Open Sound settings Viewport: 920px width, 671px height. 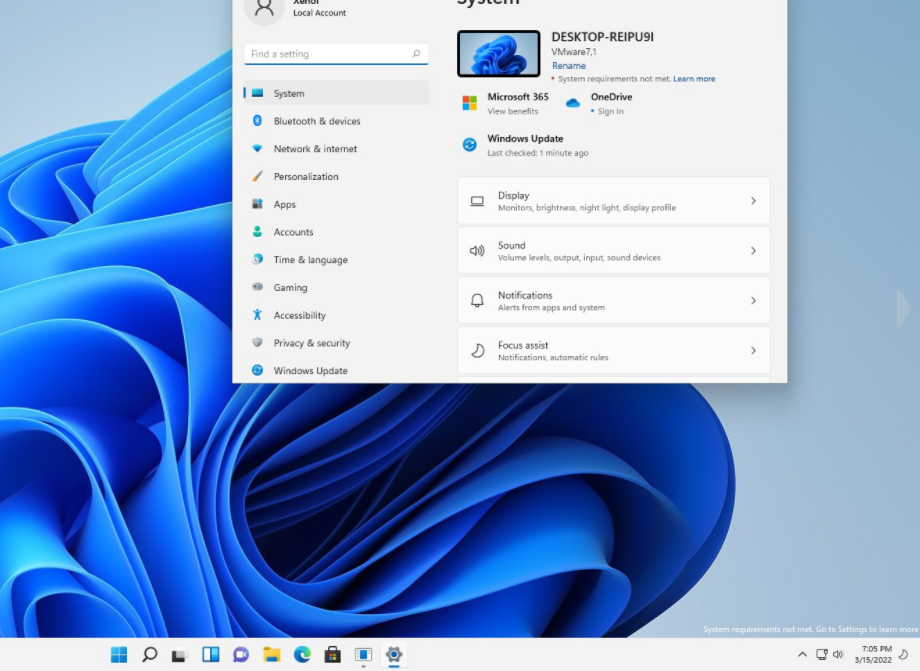(614, 250)
